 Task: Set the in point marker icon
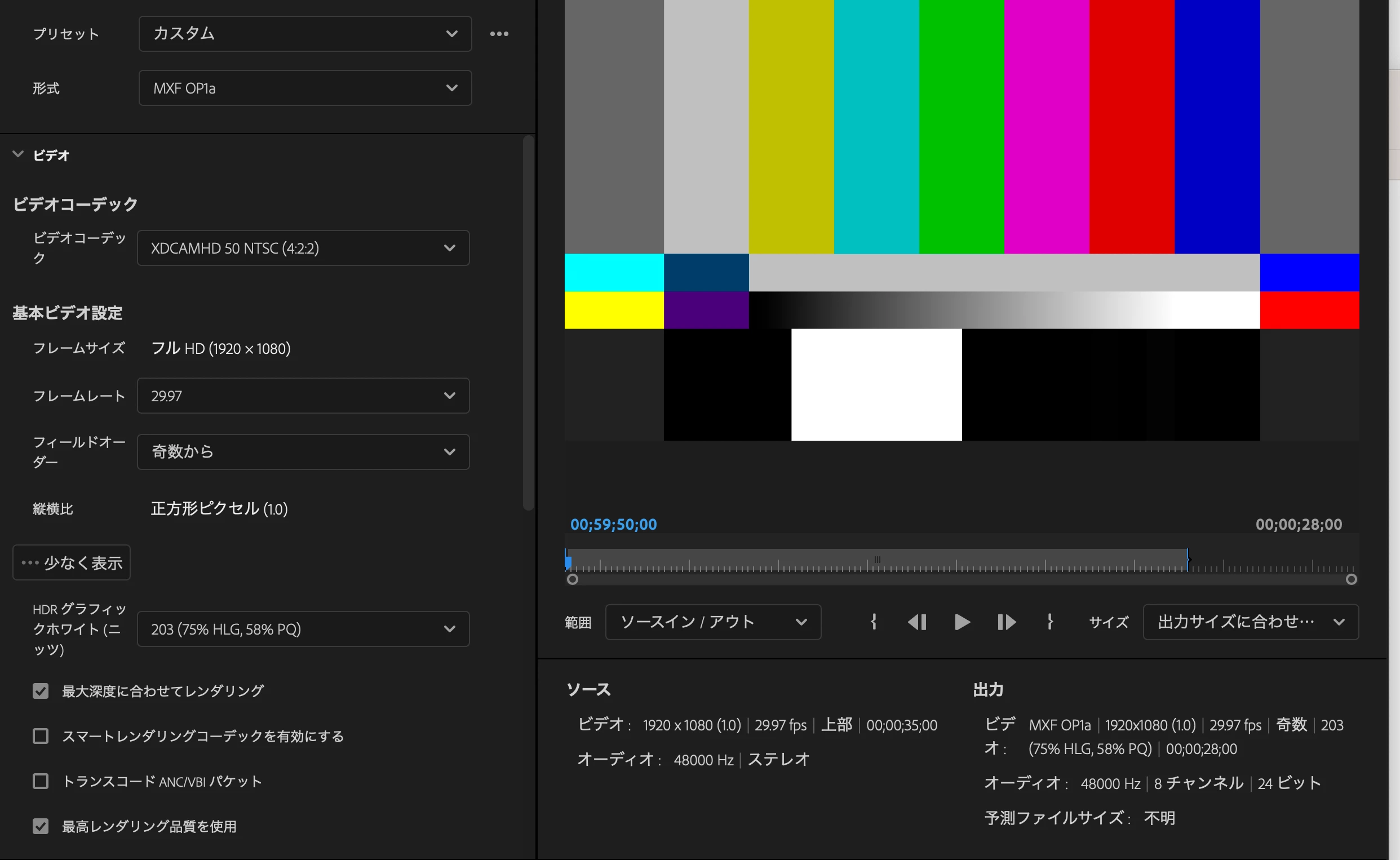point(874,622)
